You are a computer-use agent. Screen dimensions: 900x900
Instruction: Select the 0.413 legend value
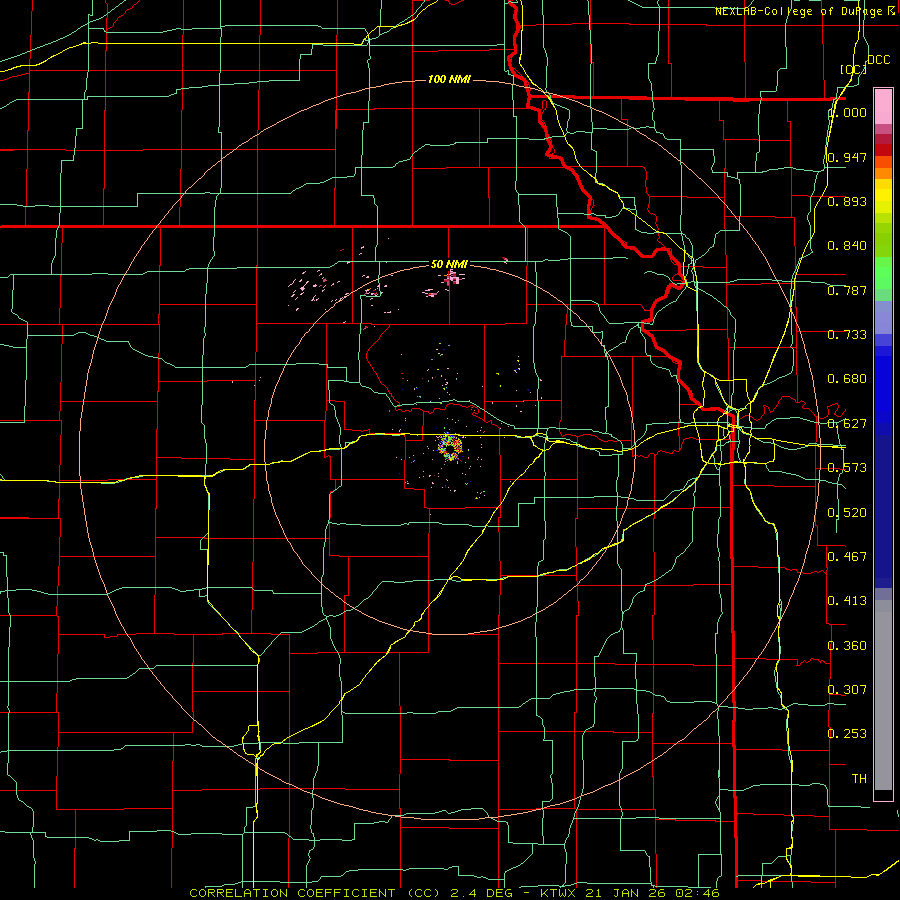pyautogui.click(x=847, y=601)
